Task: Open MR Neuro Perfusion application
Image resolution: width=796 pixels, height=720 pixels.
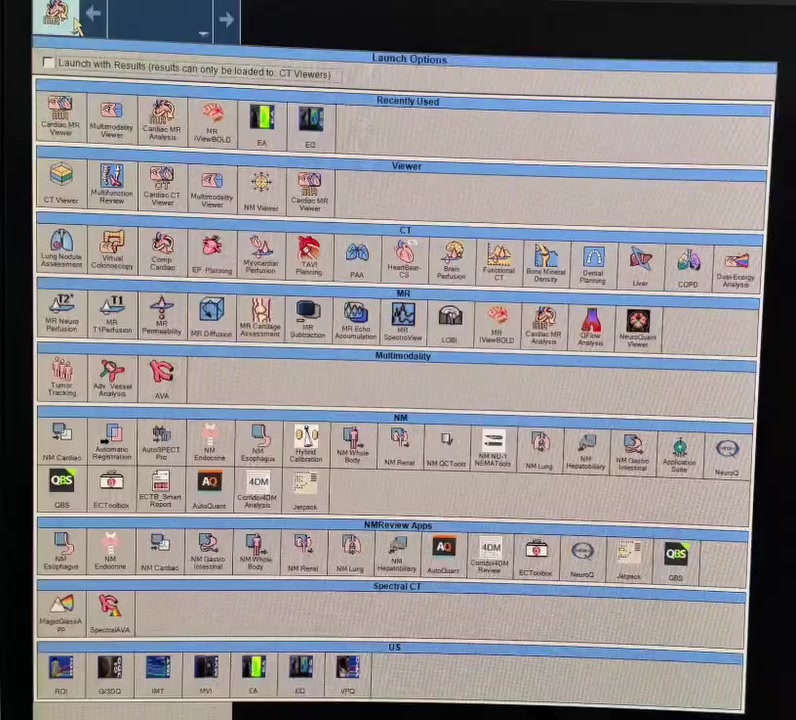Action: (x=62, y=313)
